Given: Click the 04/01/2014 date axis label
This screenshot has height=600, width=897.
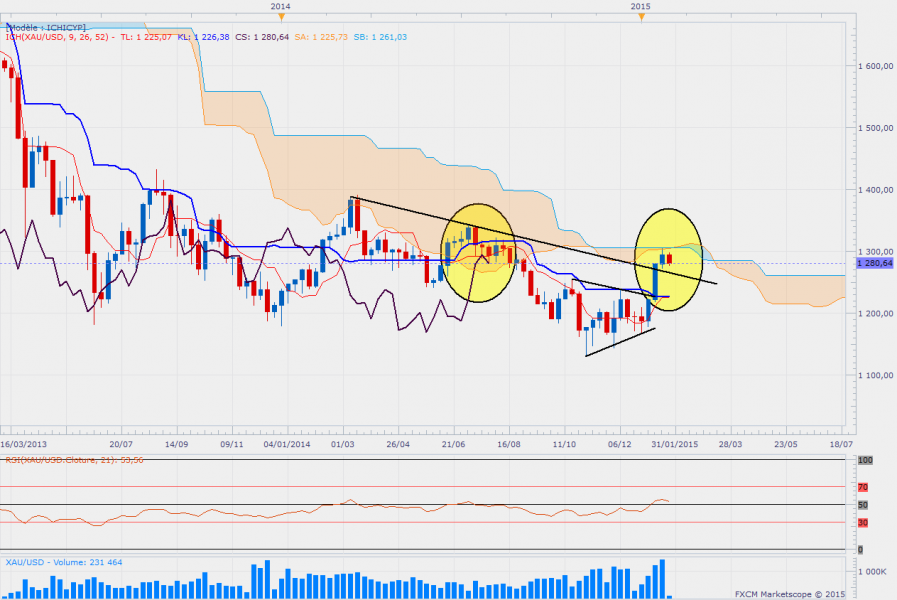Looking at the screenshot, I should [287, 444].
